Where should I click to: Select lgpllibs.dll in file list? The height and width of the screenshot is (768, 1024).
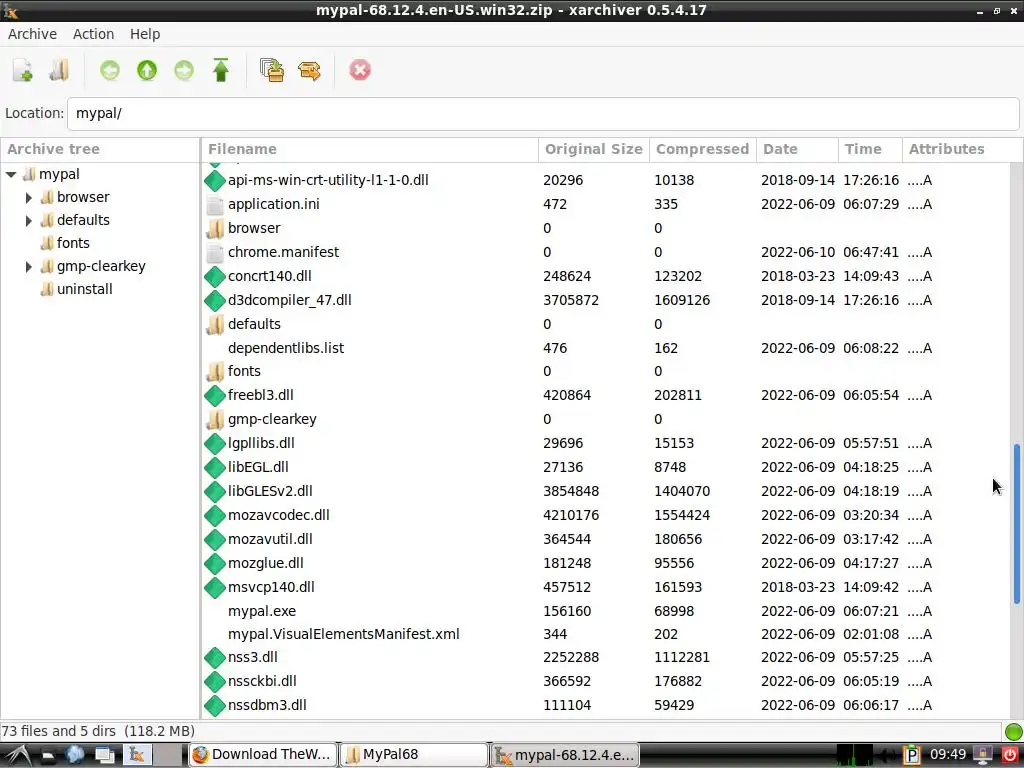261,443
